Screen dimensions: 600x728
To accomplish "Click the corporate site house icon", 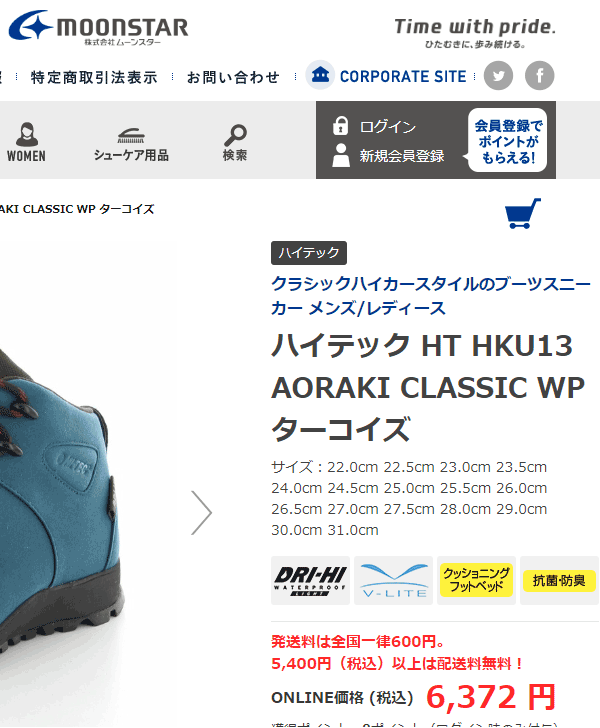I will click(x=320, y=75).
